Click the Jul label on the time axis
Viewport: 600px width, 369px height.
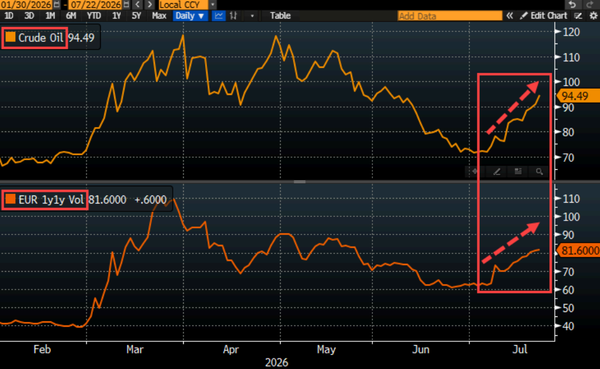click(520, 349)
